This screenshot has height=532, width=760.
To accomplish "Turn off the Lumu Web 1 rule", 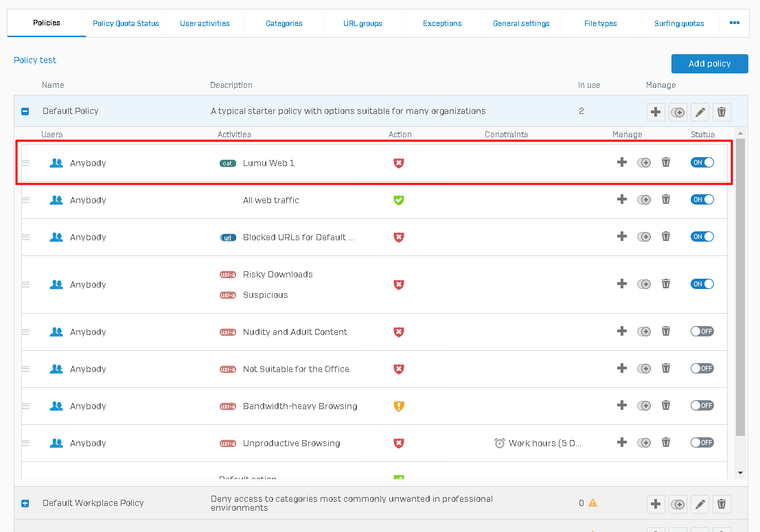I will point(702,162).
